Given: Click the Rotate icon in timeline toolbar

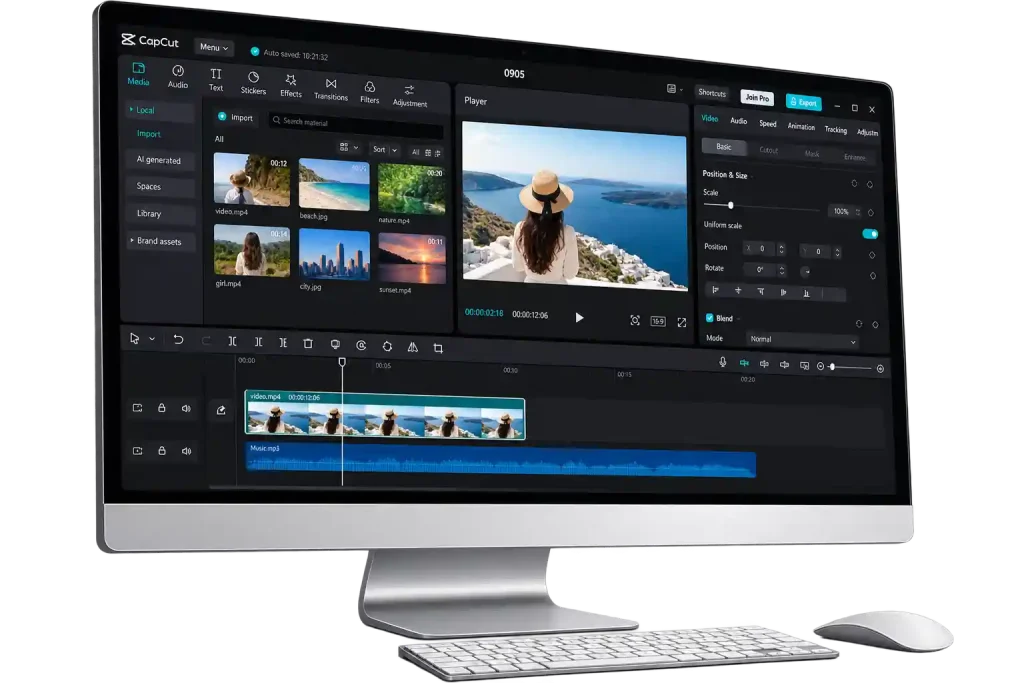Looking at the screenshot, I should click(387, 346).
